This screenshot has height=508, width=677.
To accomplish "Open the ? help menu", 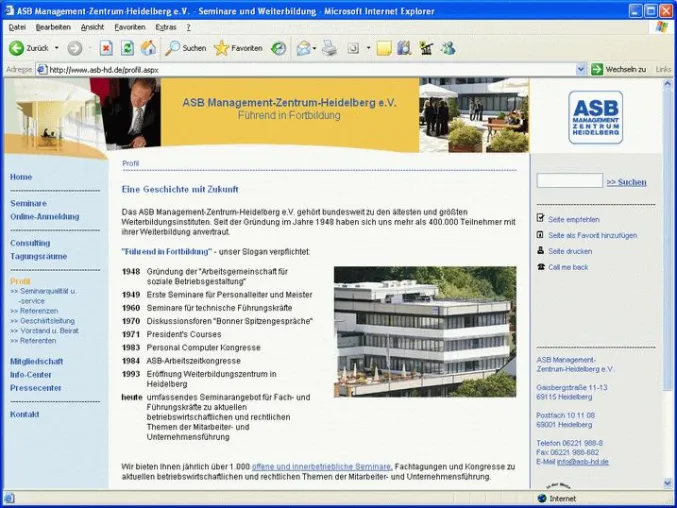I will pyautogui.click(x=188, y=27).
